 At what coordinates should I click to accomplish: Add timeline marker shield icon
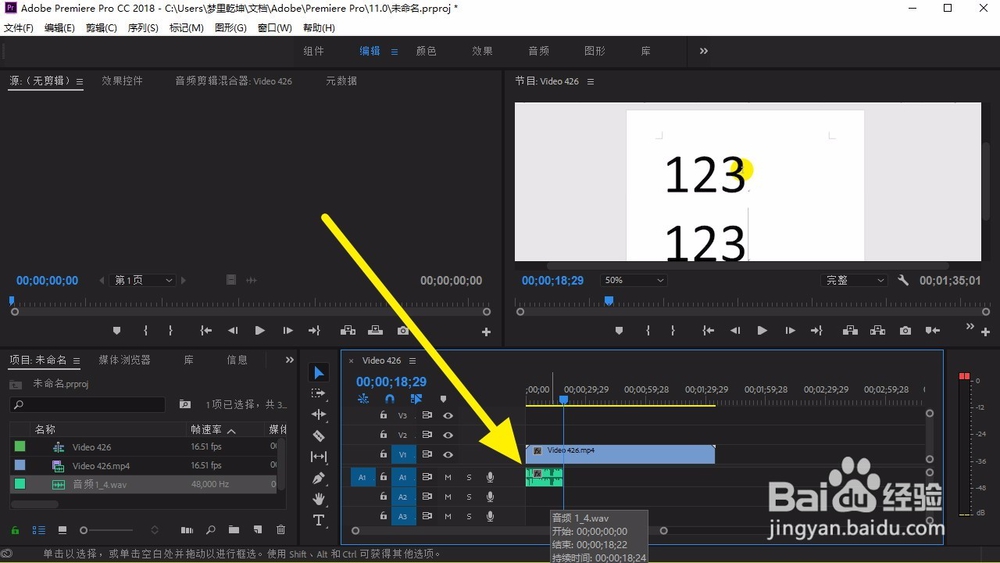pyautogui.click(x=443, y=399)
